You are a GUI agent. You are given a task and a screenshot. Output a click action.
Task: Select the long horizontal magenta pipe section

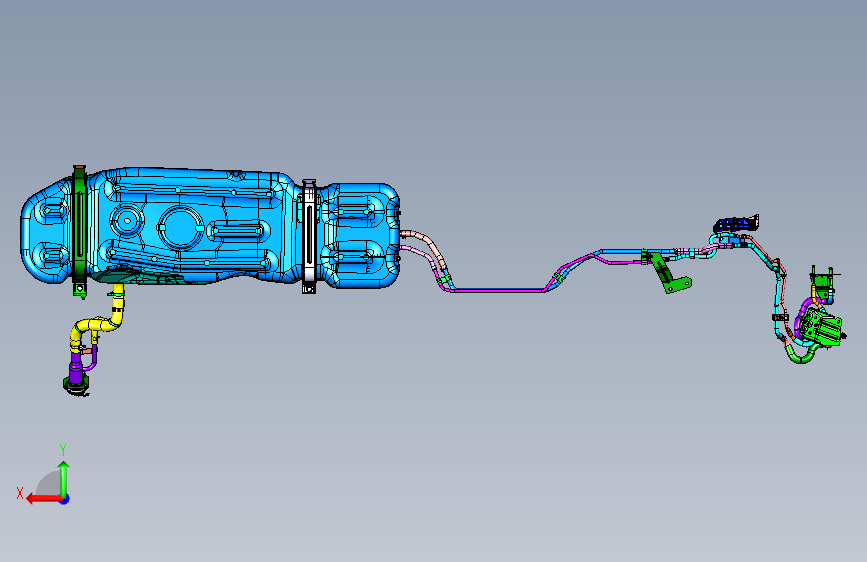[498, 290]
